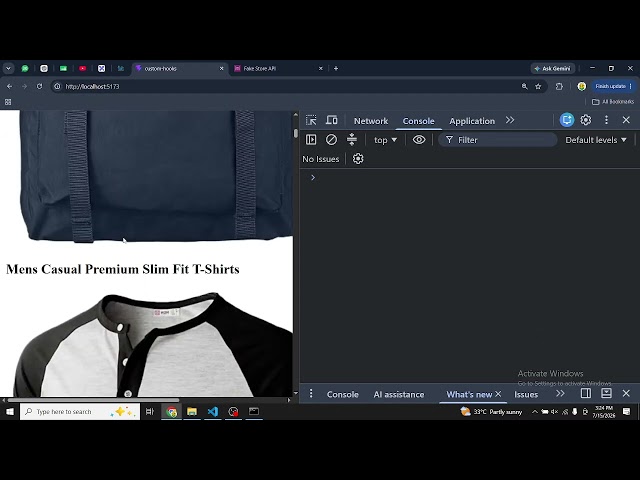The width and height of the screenshot is (640, 480).
Task: Open the Chrome profile avatar
Action: coord(582,86)
